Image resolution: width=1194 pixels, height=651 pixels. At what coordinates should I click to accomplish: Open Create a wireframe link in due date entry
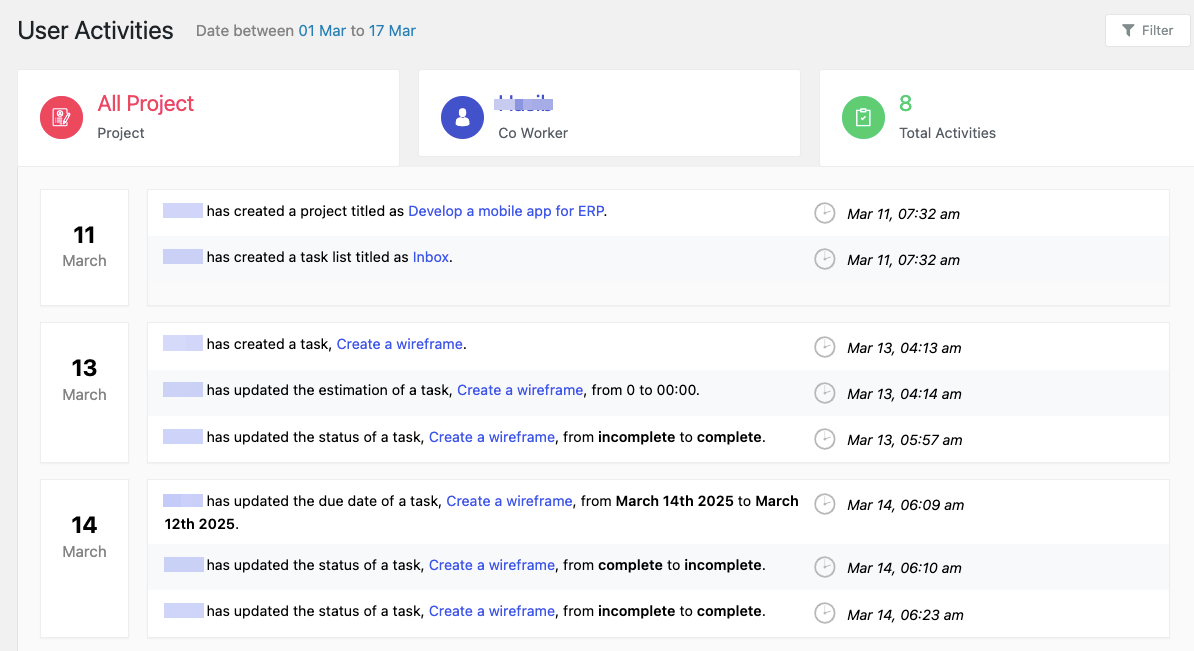509,501
